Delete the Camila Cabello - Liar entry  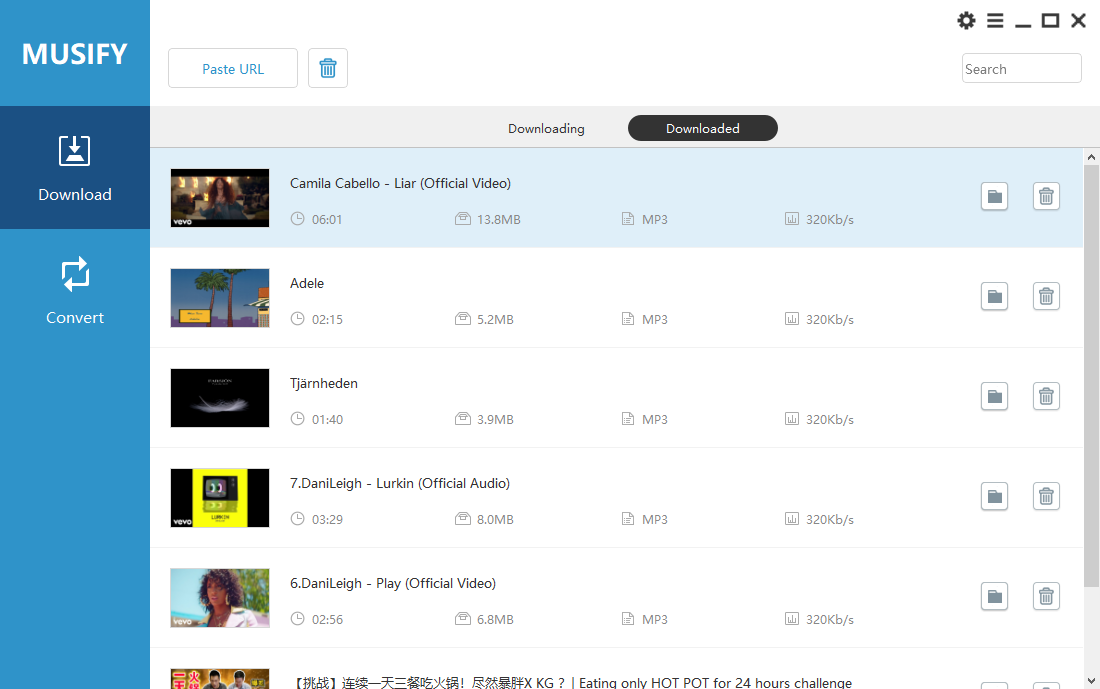(x=1046, y=196)
